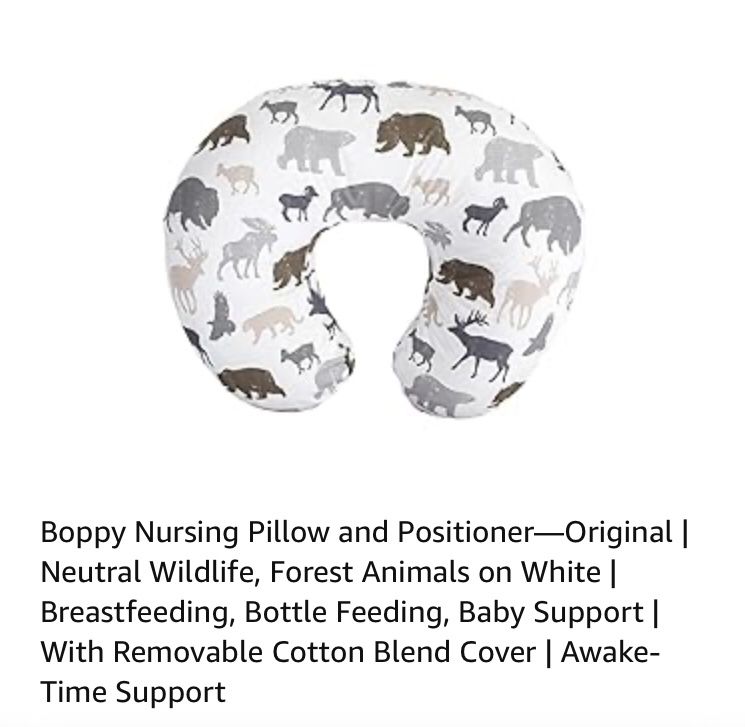Click the "Time Support" text on the last line

(x=133, y=692)
